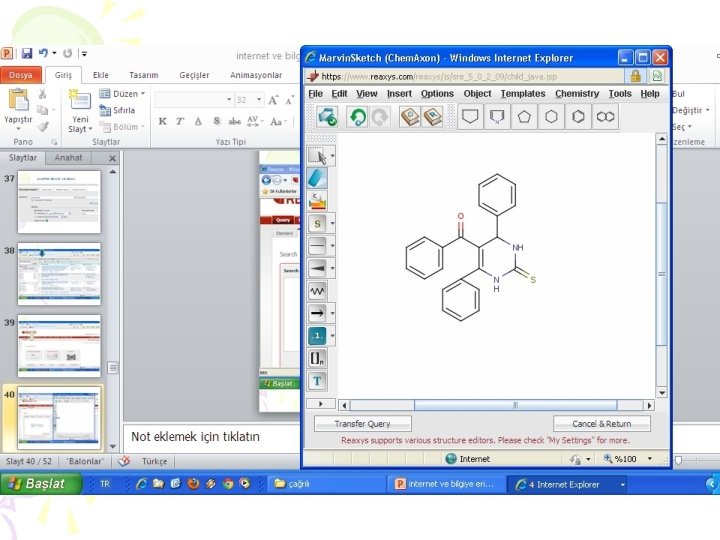Open the Insert menu in MarvinSketch
The image size is (720, 540).
tap(399, 94)
